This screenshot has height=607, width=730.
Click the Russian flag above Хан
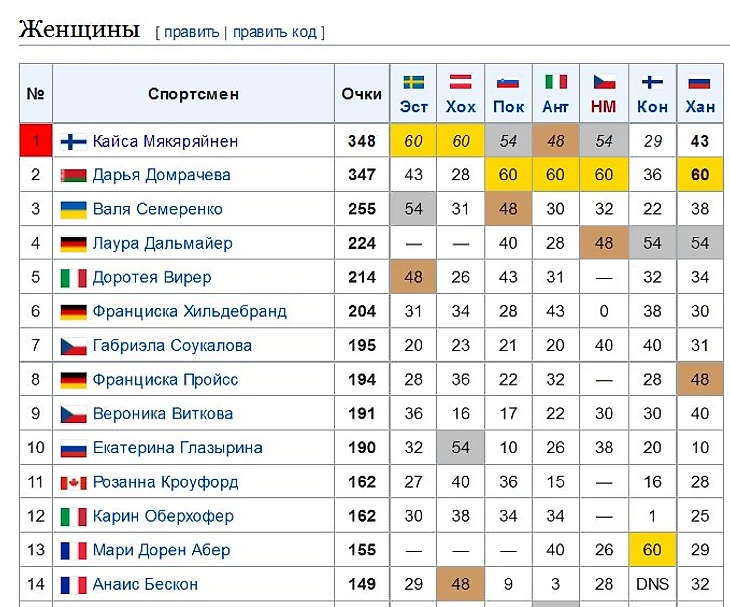[x=700, y=82]
